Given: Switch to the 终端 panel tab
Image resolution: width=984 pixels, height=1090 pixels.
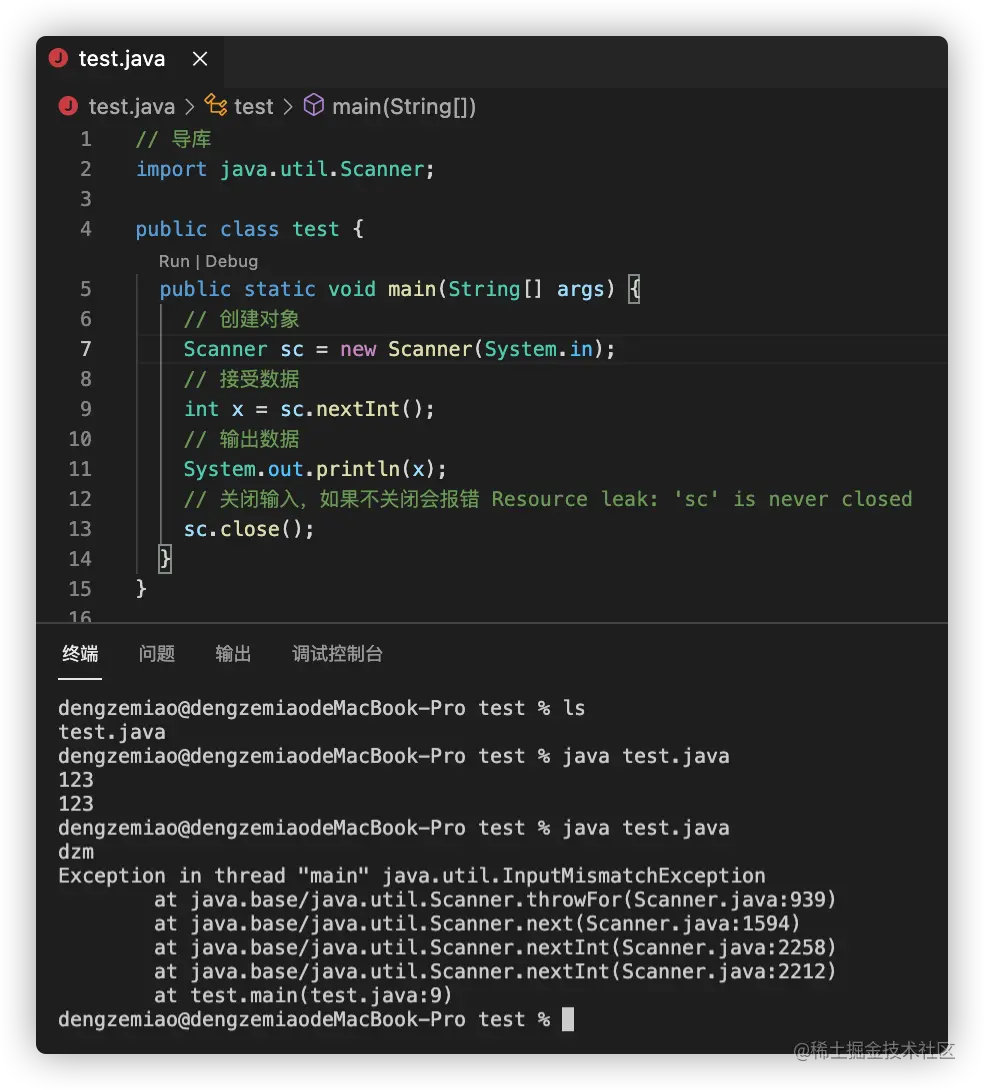Looking at the screenshot, I should (80, 654).
